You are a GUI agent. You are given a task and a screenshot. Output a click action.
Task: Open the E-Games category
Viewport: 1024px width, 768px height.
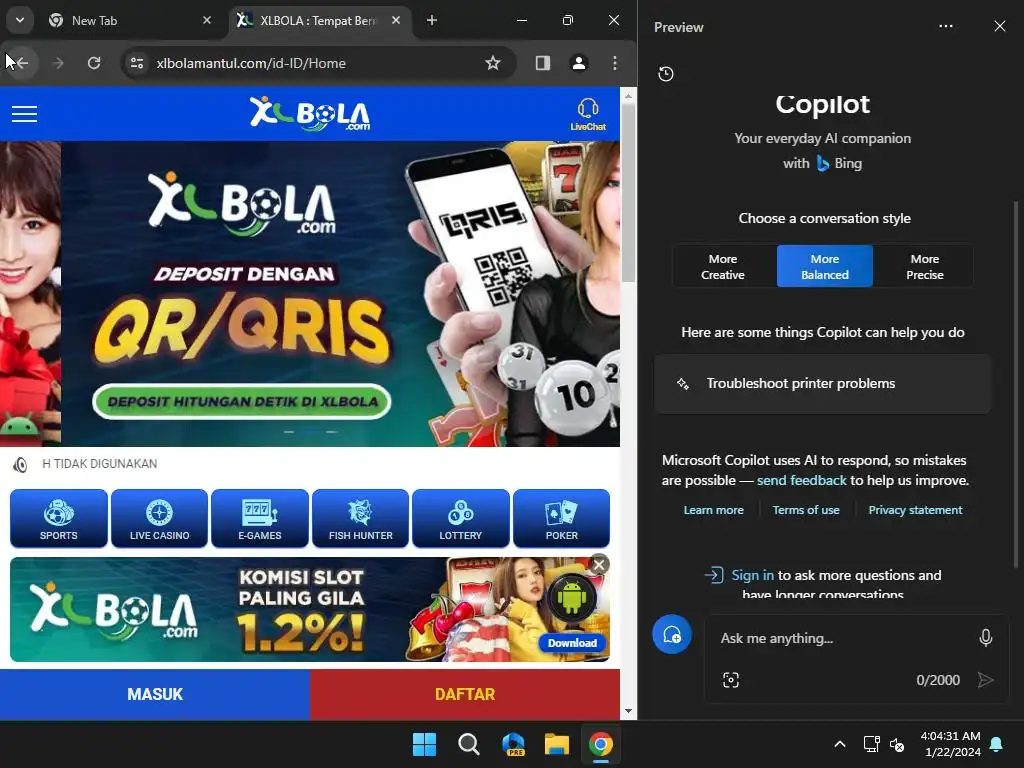(260, 519)
